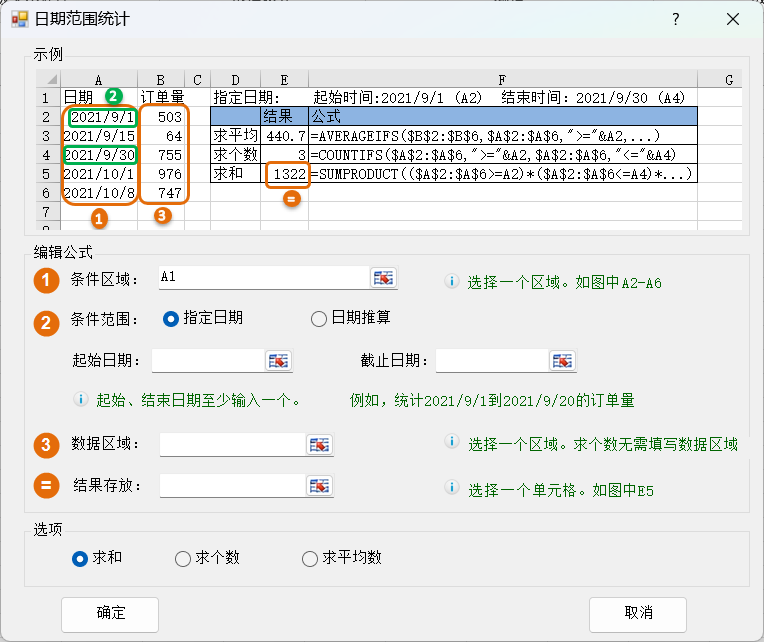Click range picker icon for 结果存放
764x642 pixels.
point(319,486)
